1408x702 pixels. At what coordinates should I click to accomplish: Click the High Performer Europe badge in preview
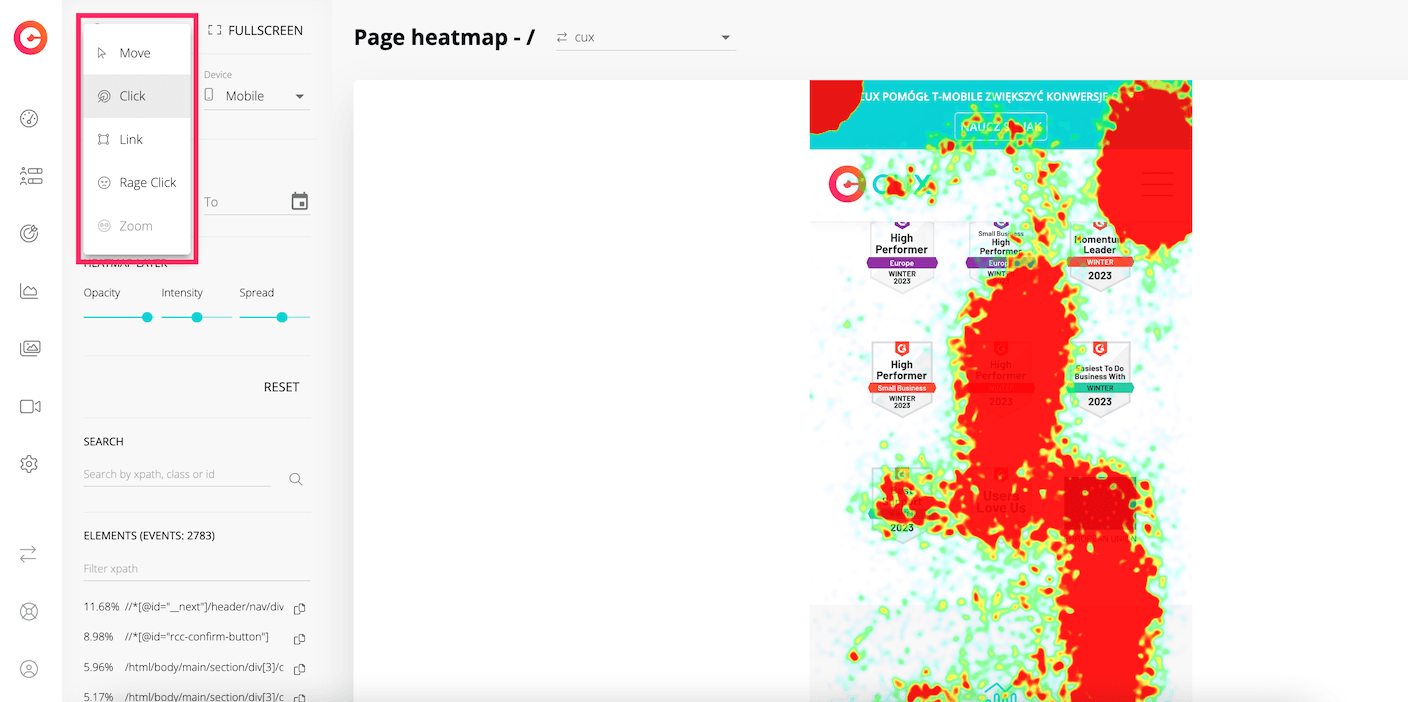click(902, 256)
